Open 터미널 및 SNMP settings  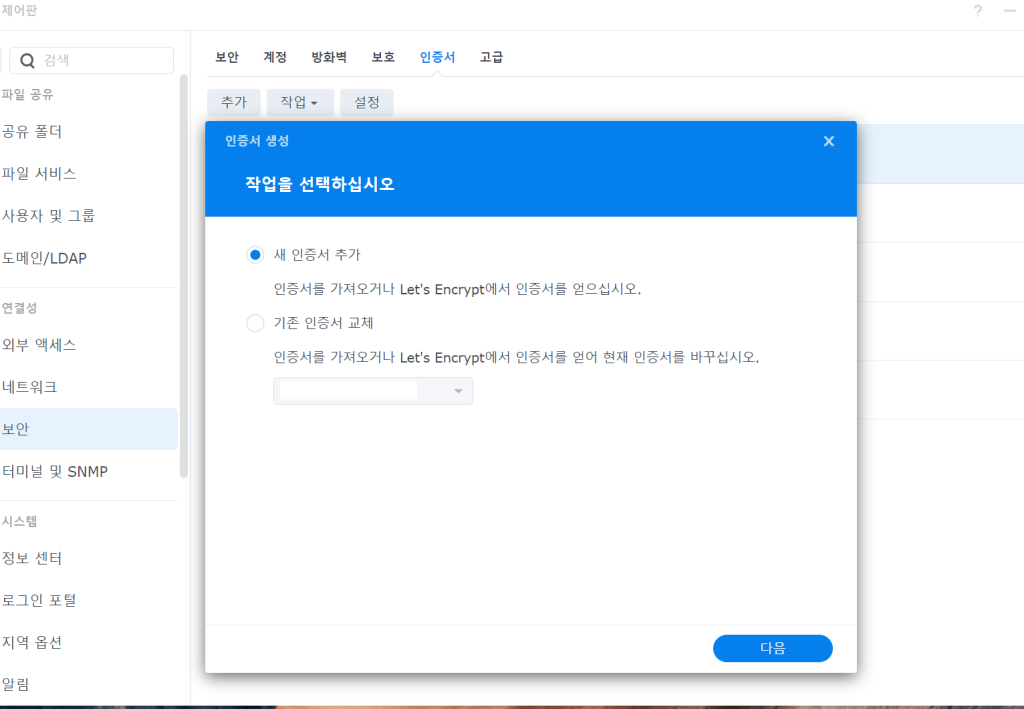point(55,471)
